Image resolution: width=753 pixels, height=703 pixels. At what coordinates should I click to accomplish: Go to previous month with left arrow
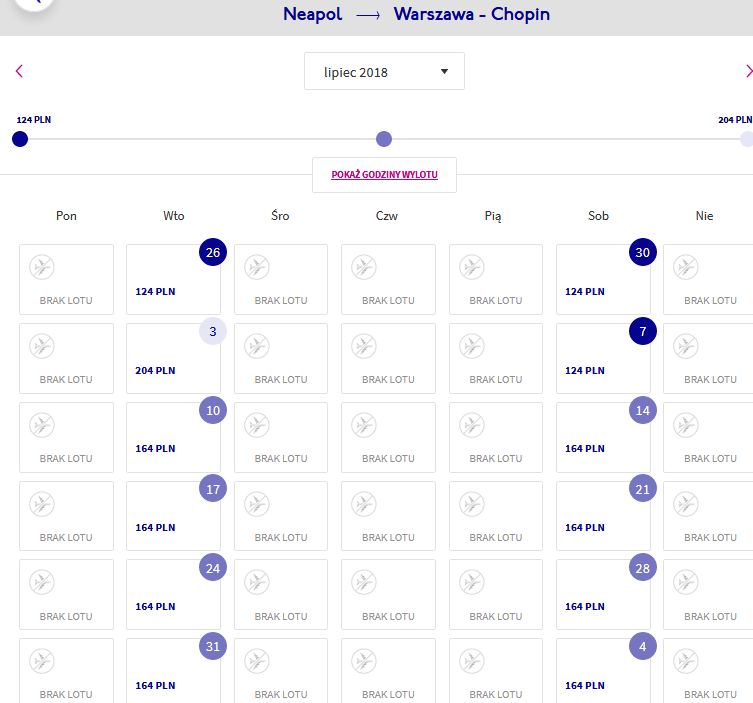tap(19, 71)
